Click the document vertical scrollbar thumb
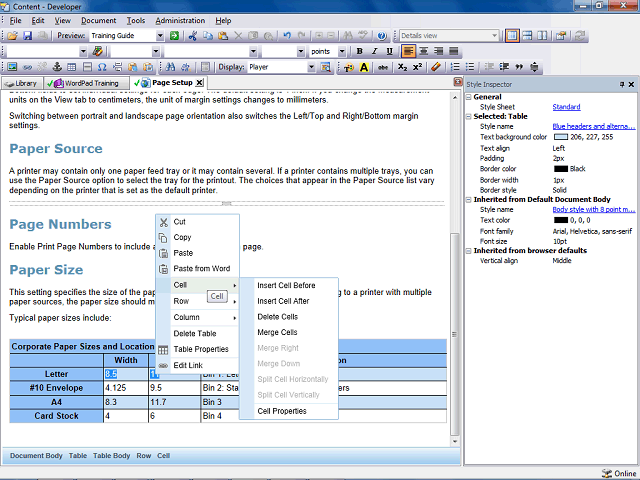640x480 pixels. pyautogui.click(x=454, y=334)
